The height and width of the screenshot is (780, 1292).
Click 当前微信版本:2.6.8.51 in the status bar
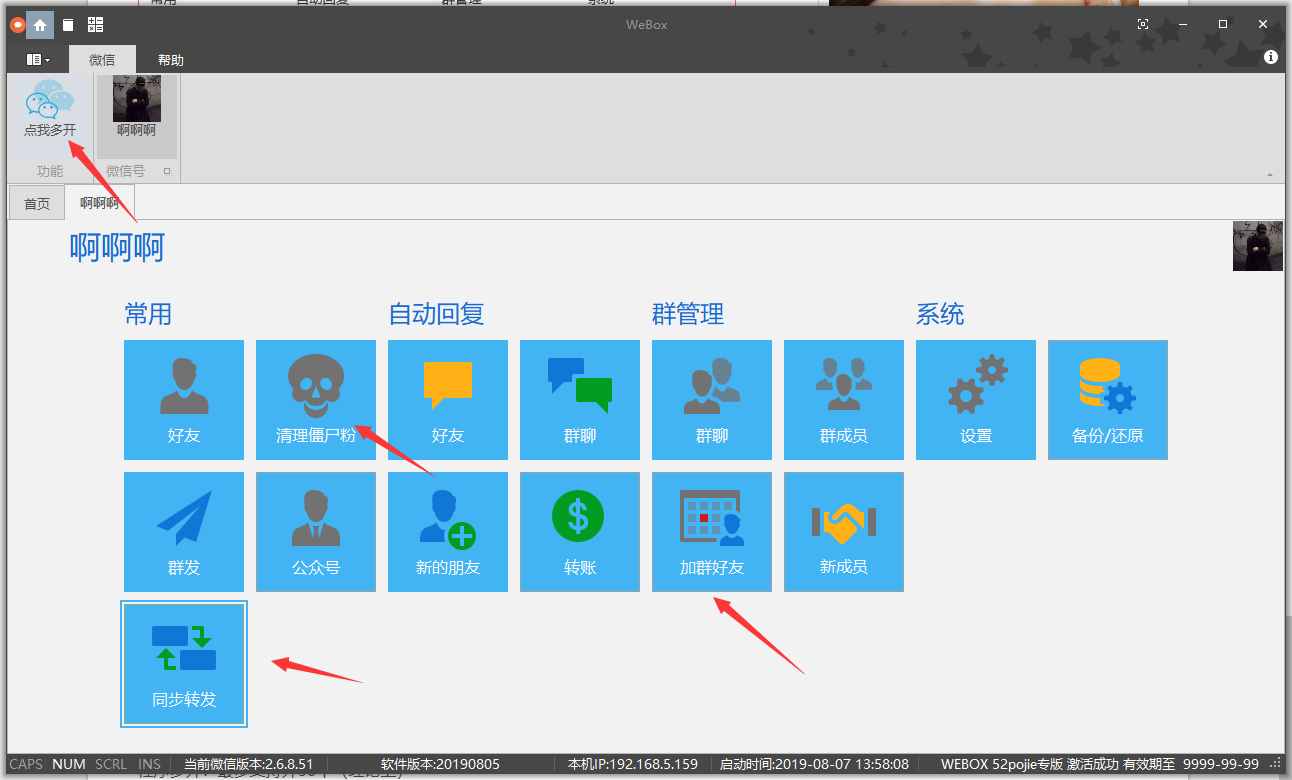[x=249, y=764]
